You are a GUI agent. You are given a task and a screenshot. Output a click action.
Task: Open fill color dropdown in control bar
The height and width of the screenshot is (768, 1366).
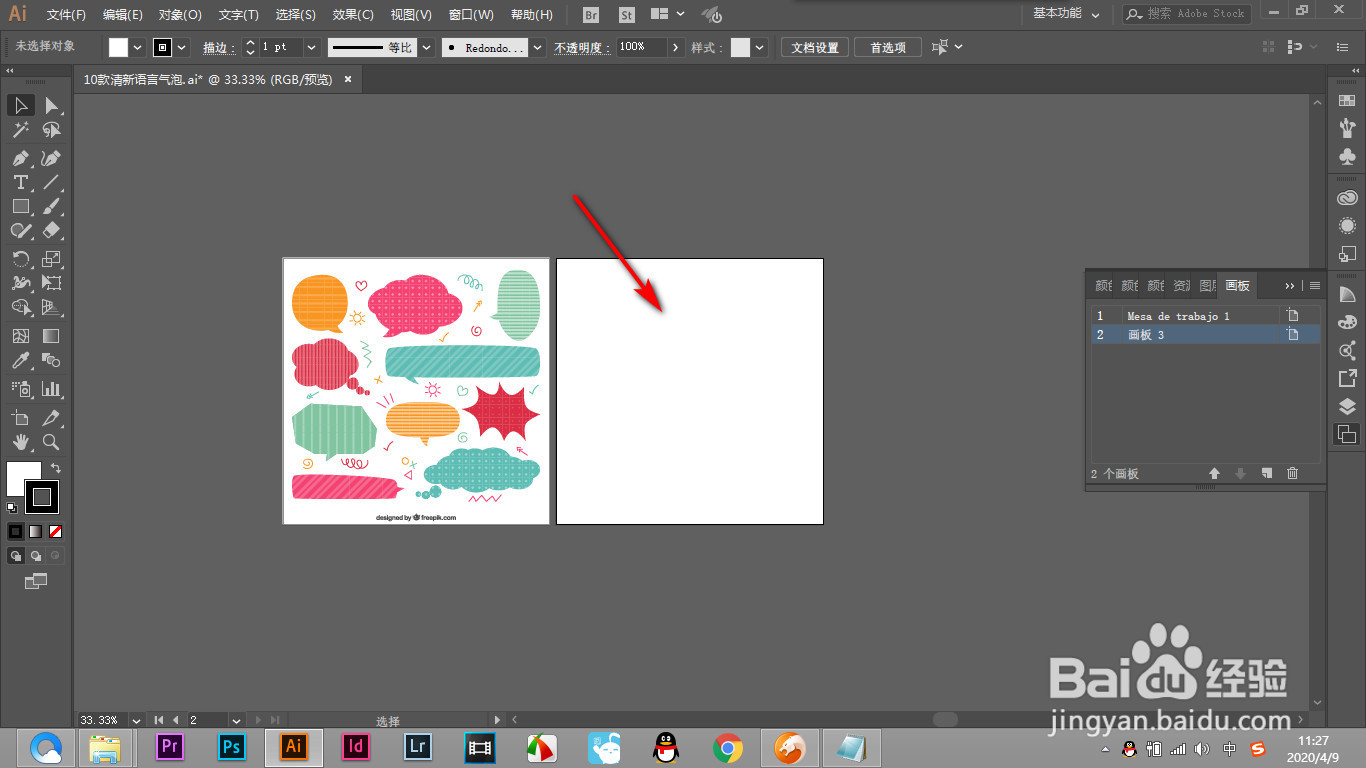pyautogui.click(x=138, y=47)
